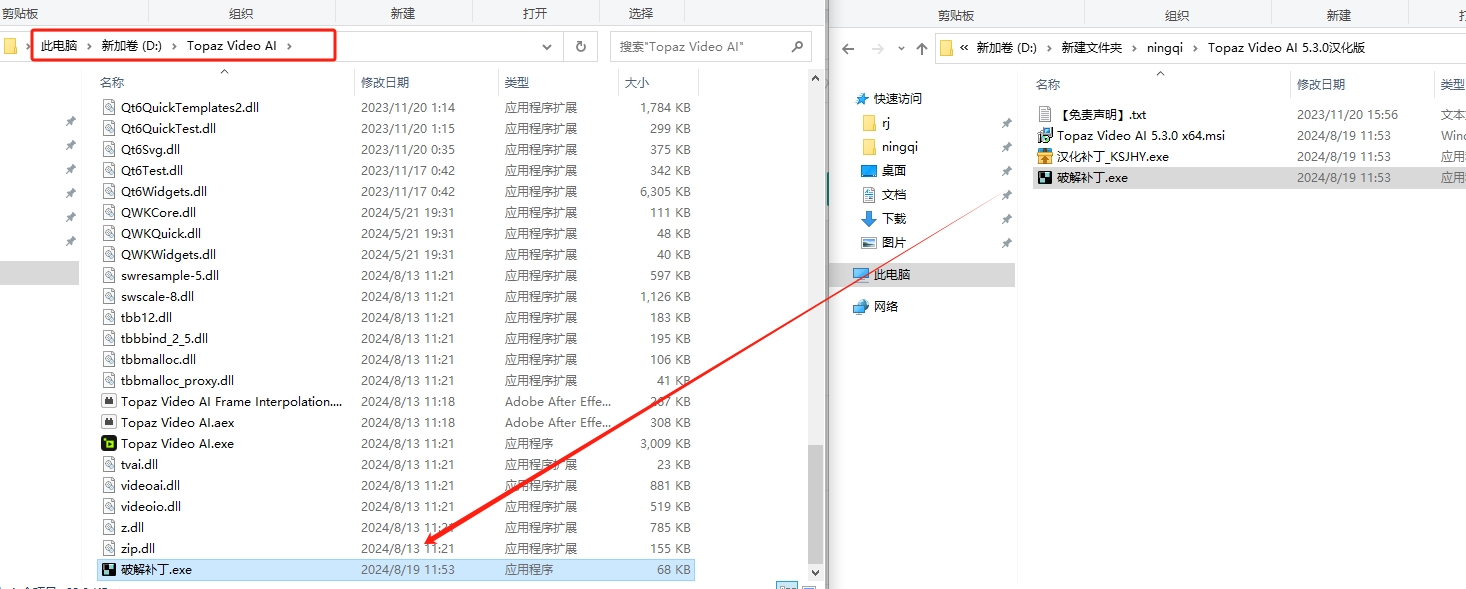Click Topaz Video AI 5.3.0汉化版 breadcrumb

(x=1286, y=48)
